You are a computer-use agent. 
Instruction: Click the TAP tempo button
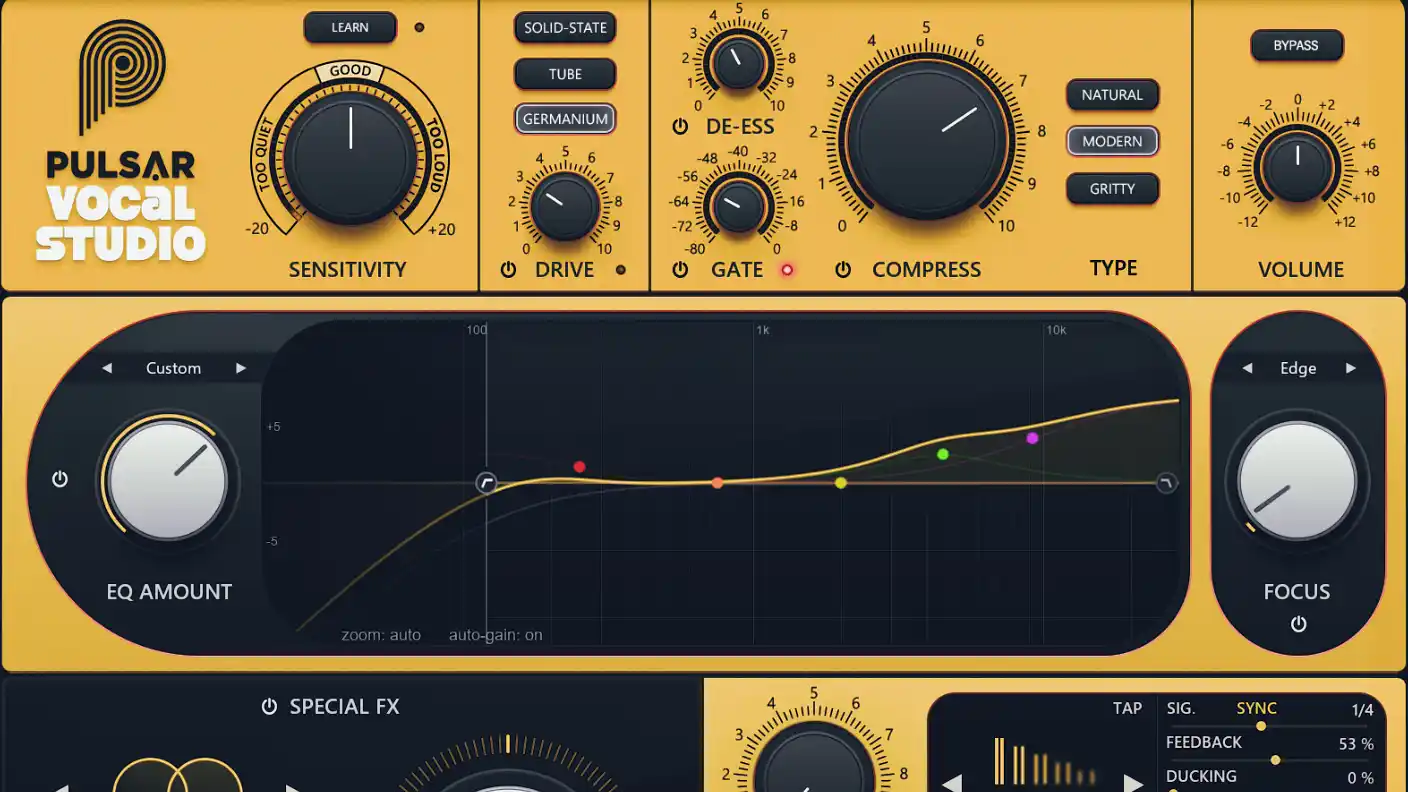pos(1127,708)
